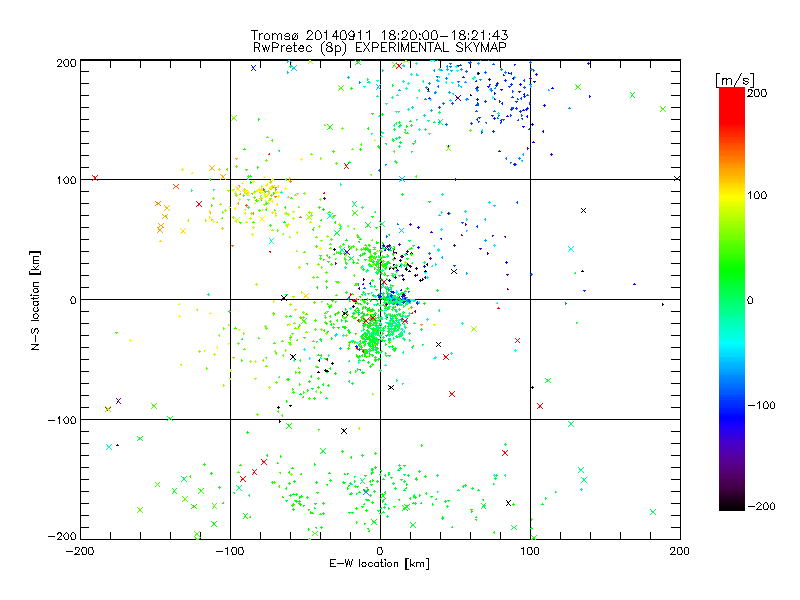Click the colorbar tick label '100'

click(x=757, y=195)
